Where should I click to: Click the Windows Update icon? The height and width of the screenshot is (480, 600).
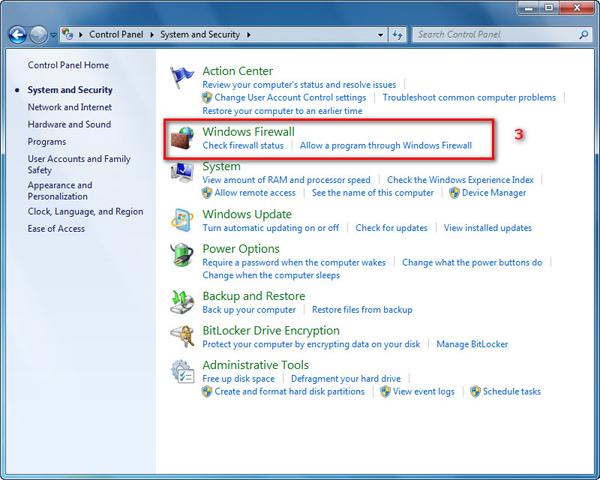pos(182,220)
